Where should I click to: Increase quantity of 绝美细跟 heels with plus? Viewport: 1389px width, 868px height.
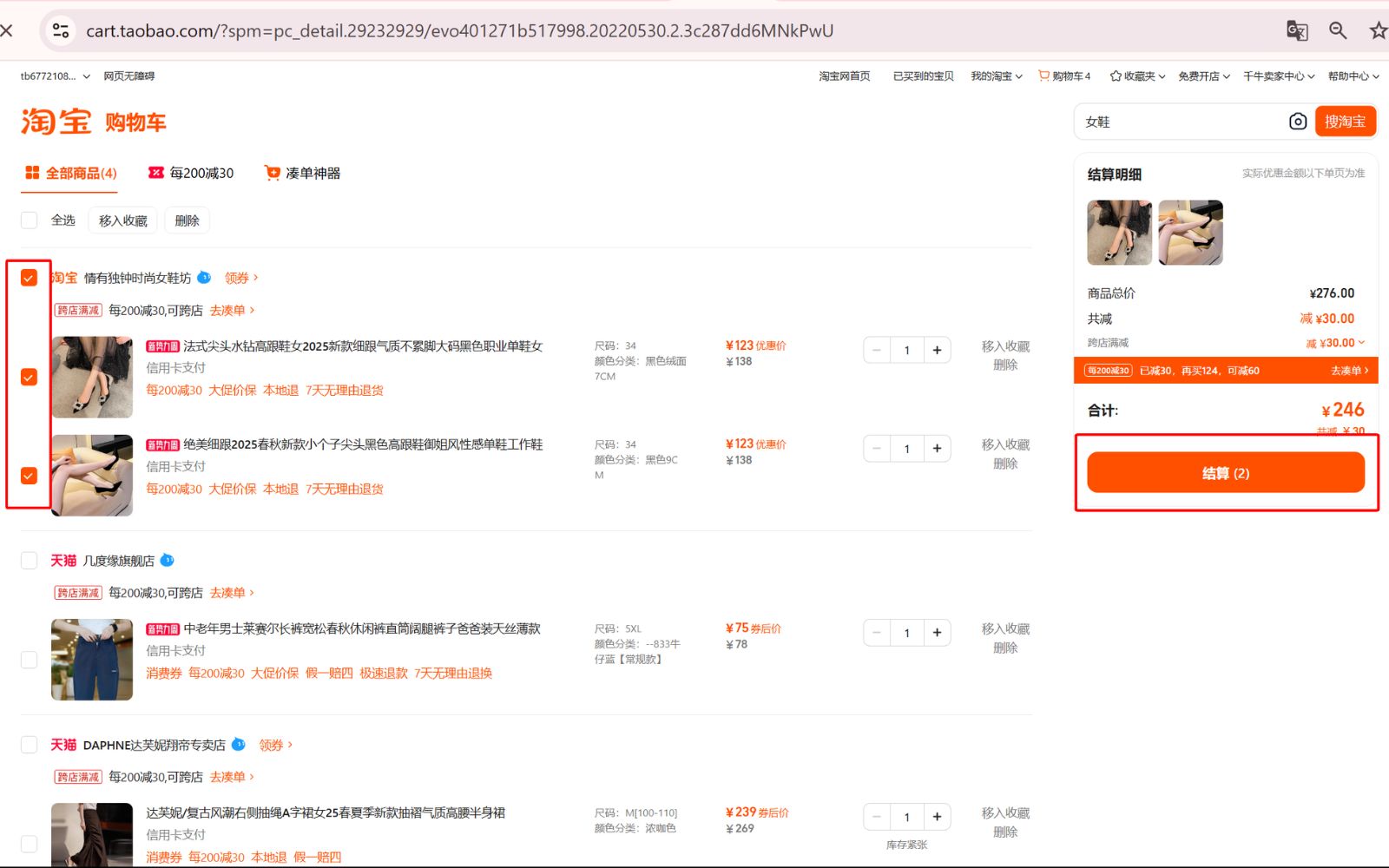937,449
